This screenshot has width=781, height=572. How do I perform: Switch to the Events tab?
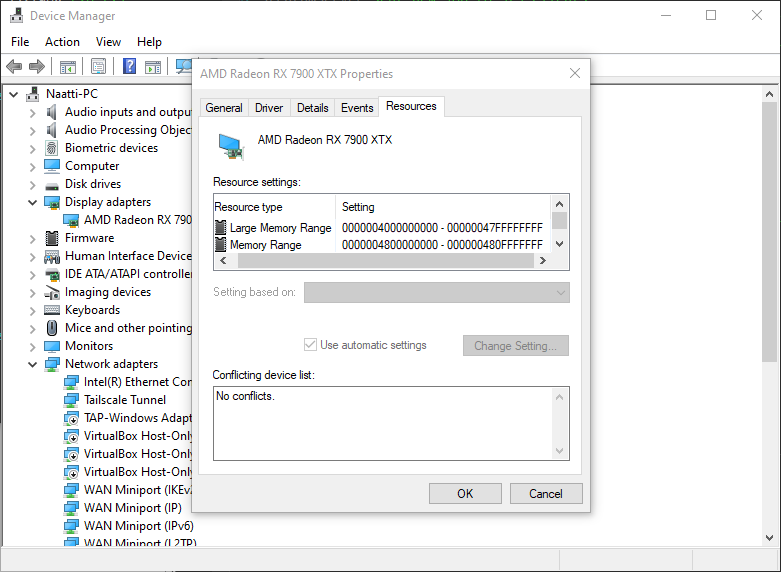pos(357,108)
